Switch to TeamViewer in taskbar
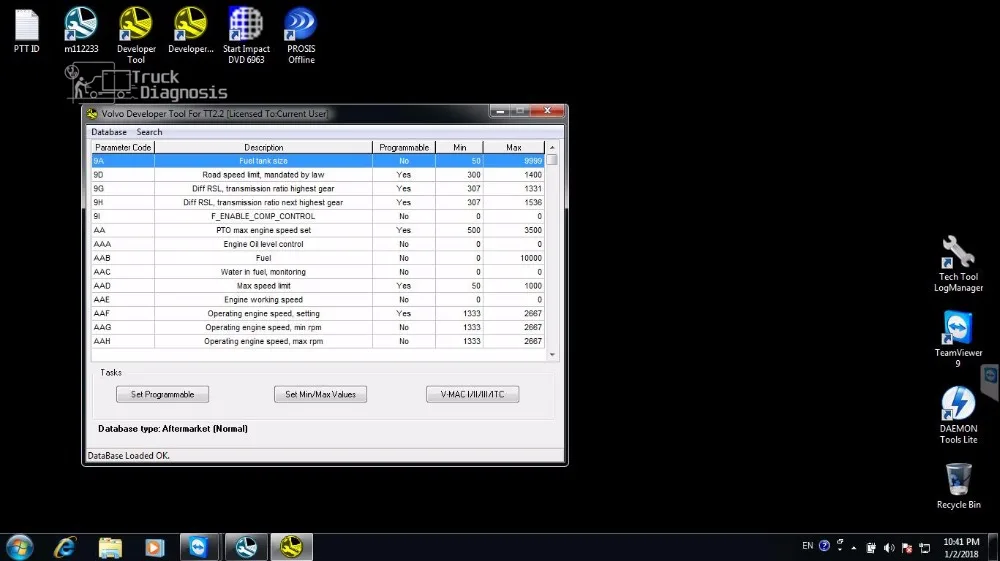This screenshot has width=1000, height=561. coord(199,548)
